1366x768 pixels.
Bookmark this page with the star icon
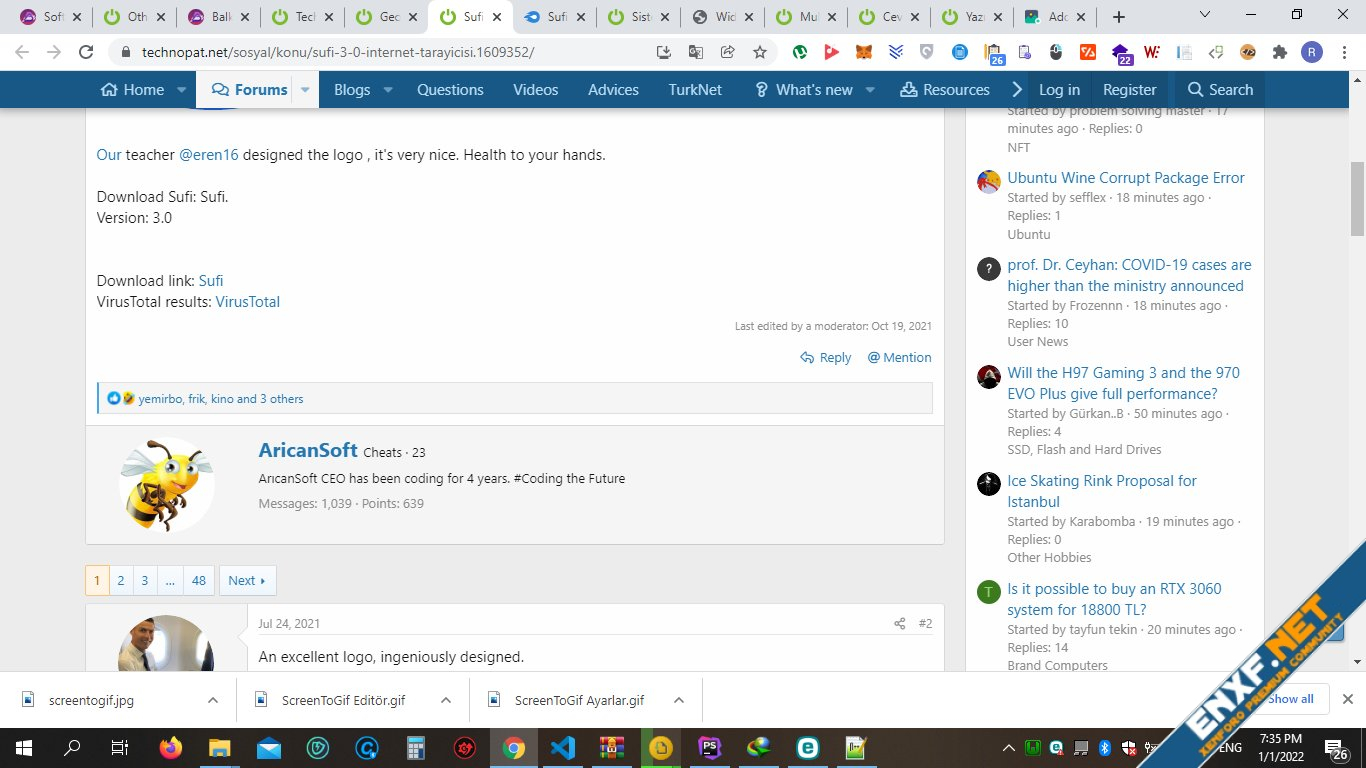pos(760,52)
